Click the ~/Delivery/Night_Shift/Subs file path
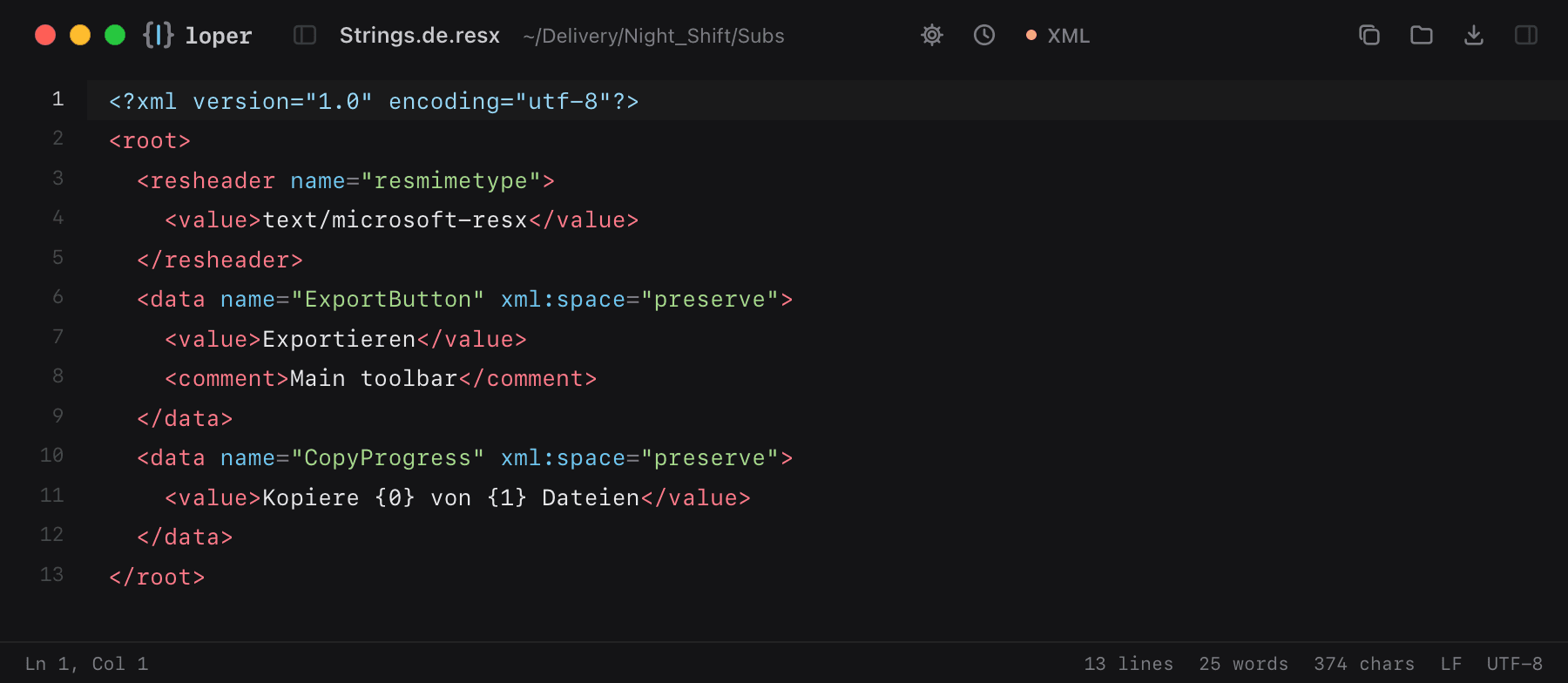1568x683 pixels. (653, 36)
